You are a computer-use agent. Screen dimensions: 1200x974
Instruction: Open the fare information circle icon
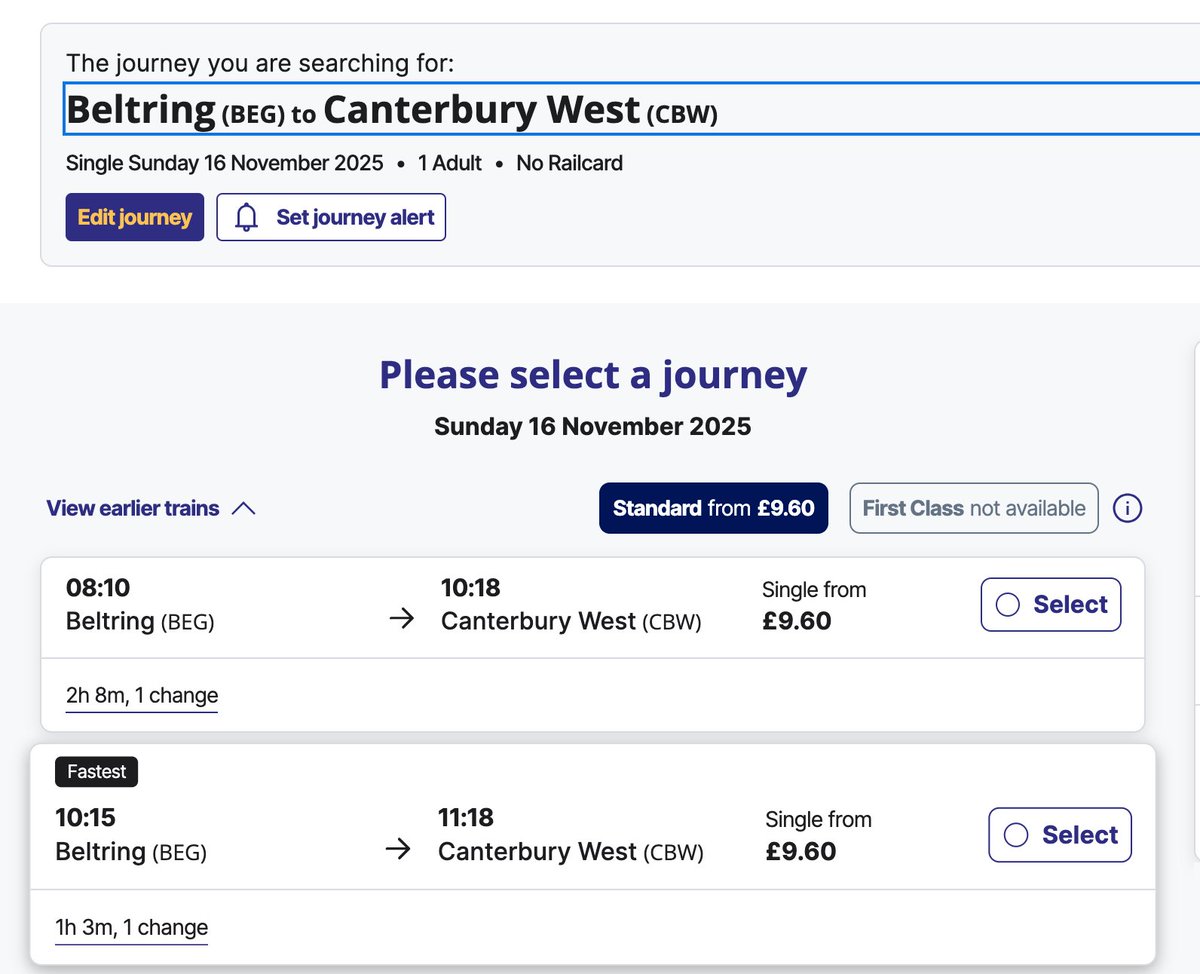click(1127, 508)
